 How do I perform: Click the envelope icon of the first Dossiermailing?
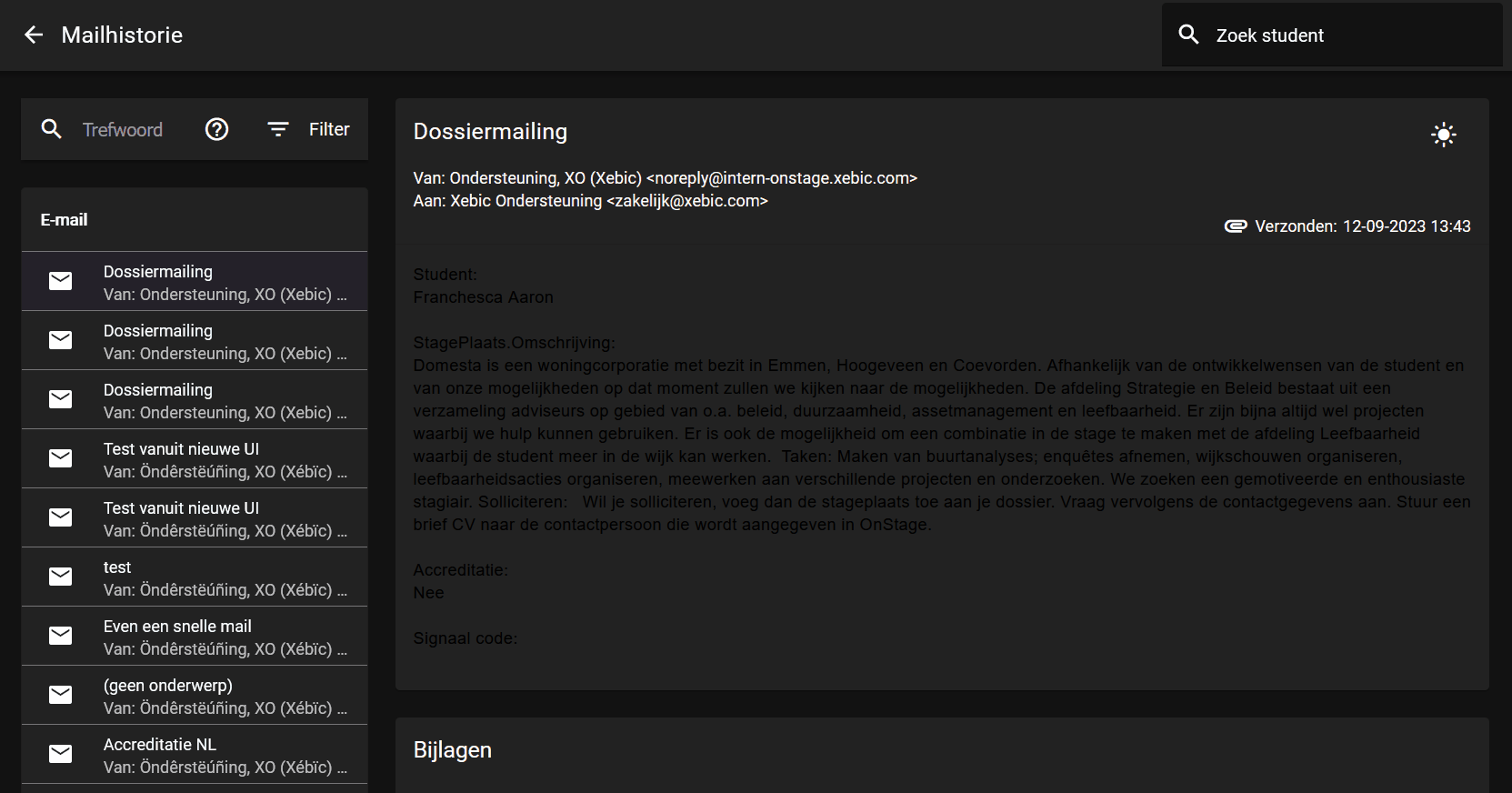pos(61,281)
